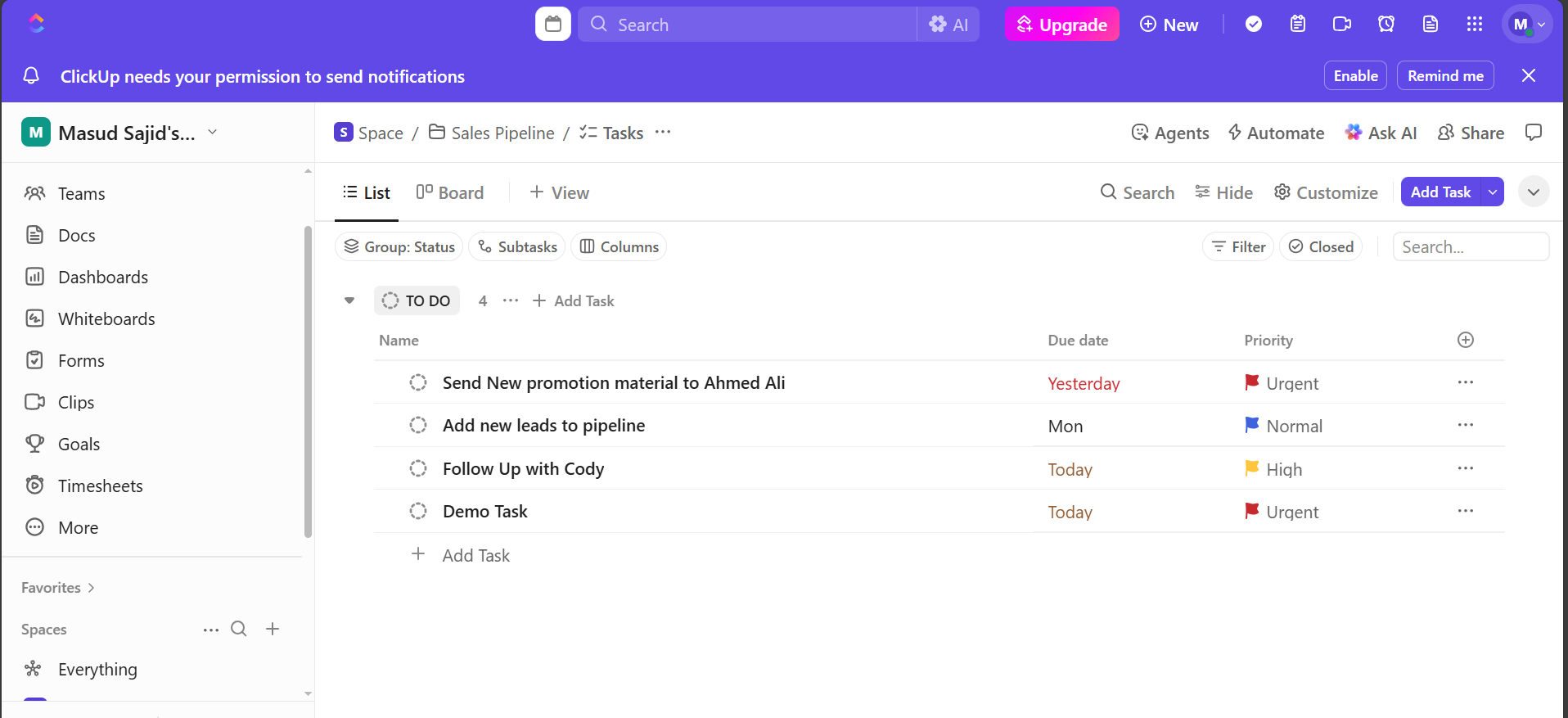Open Group: Status dropdown
Screen dimensions: 1568x718
399,246
